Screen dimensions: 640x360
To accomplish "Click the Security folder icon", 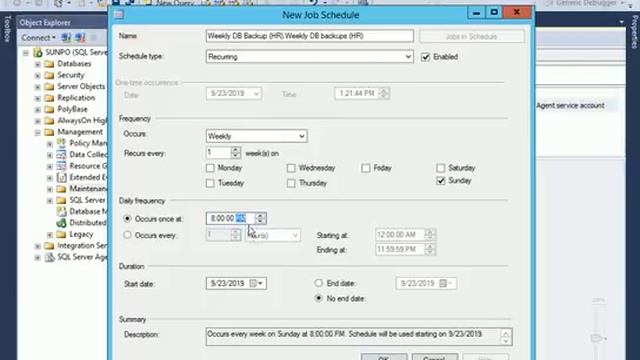I will click(x=49, y=75).
